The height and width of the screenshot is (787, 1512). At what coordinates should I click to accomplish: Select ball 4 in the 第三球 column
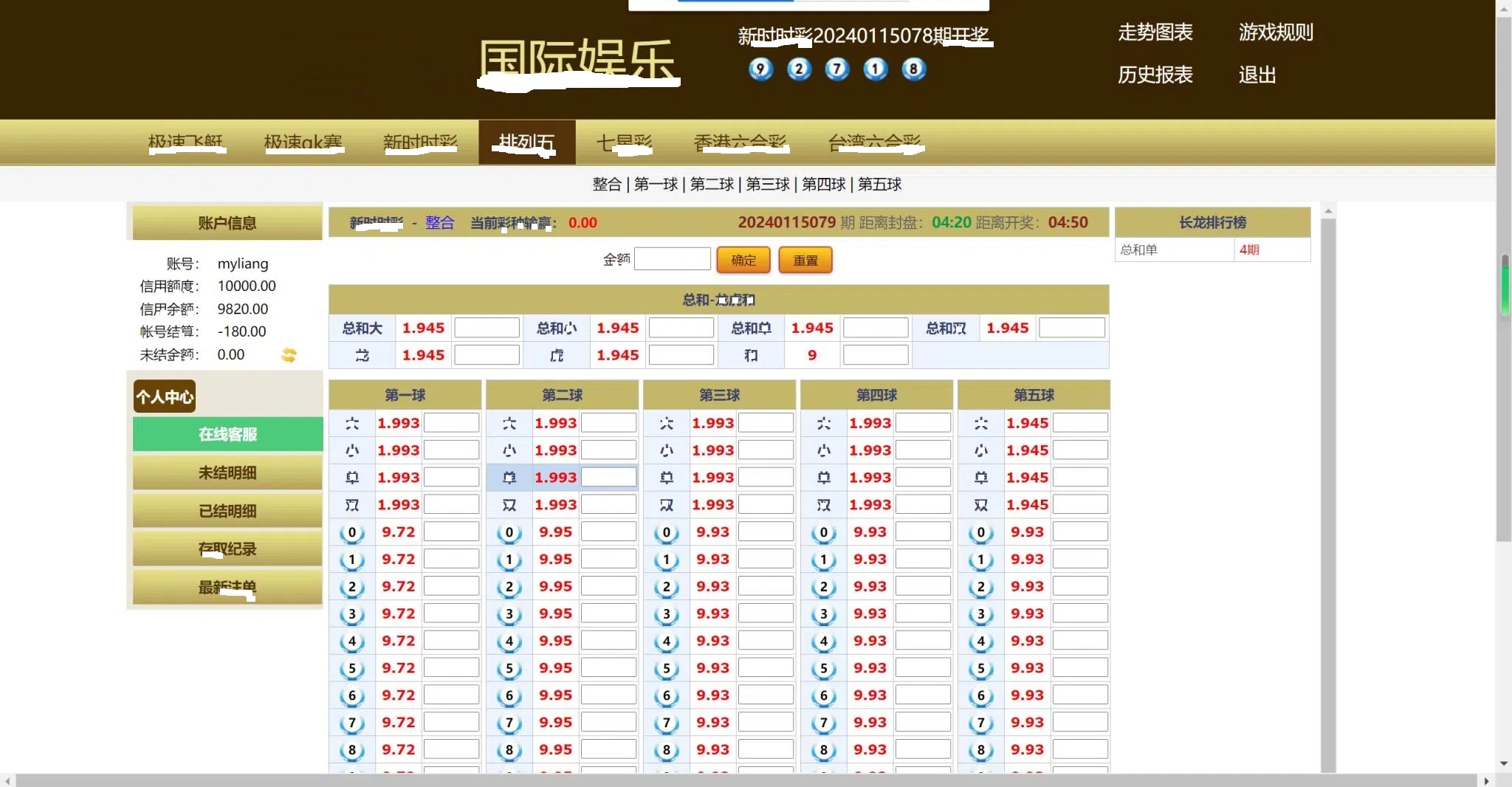(x=667, y=642)
